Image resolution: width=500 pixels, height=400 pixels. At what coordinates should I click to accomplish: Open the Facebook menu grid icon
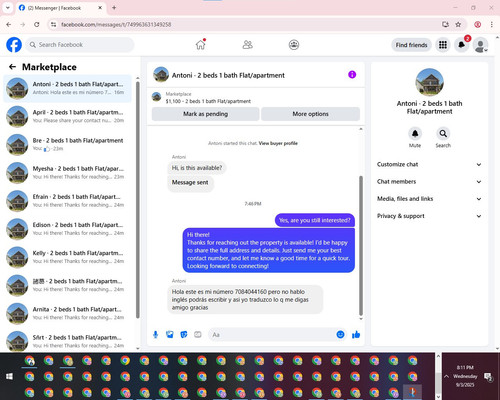tap(443, 45)
